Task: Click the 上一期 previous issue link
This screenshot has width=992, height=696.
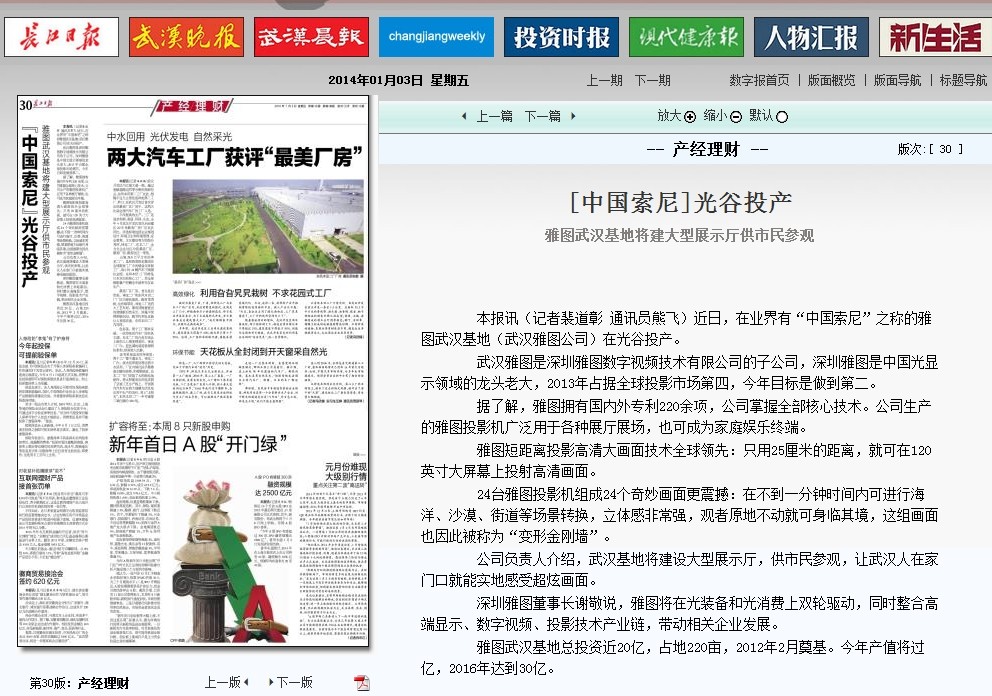Action: 604,80
